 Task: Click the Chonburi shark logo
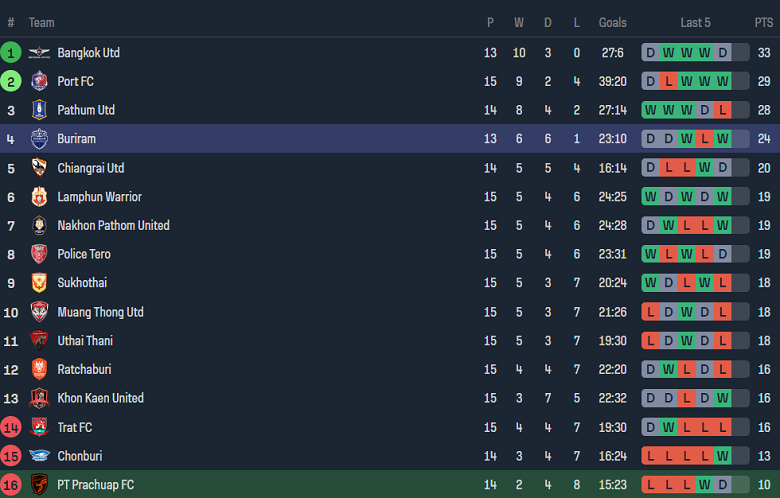(39, 456)
